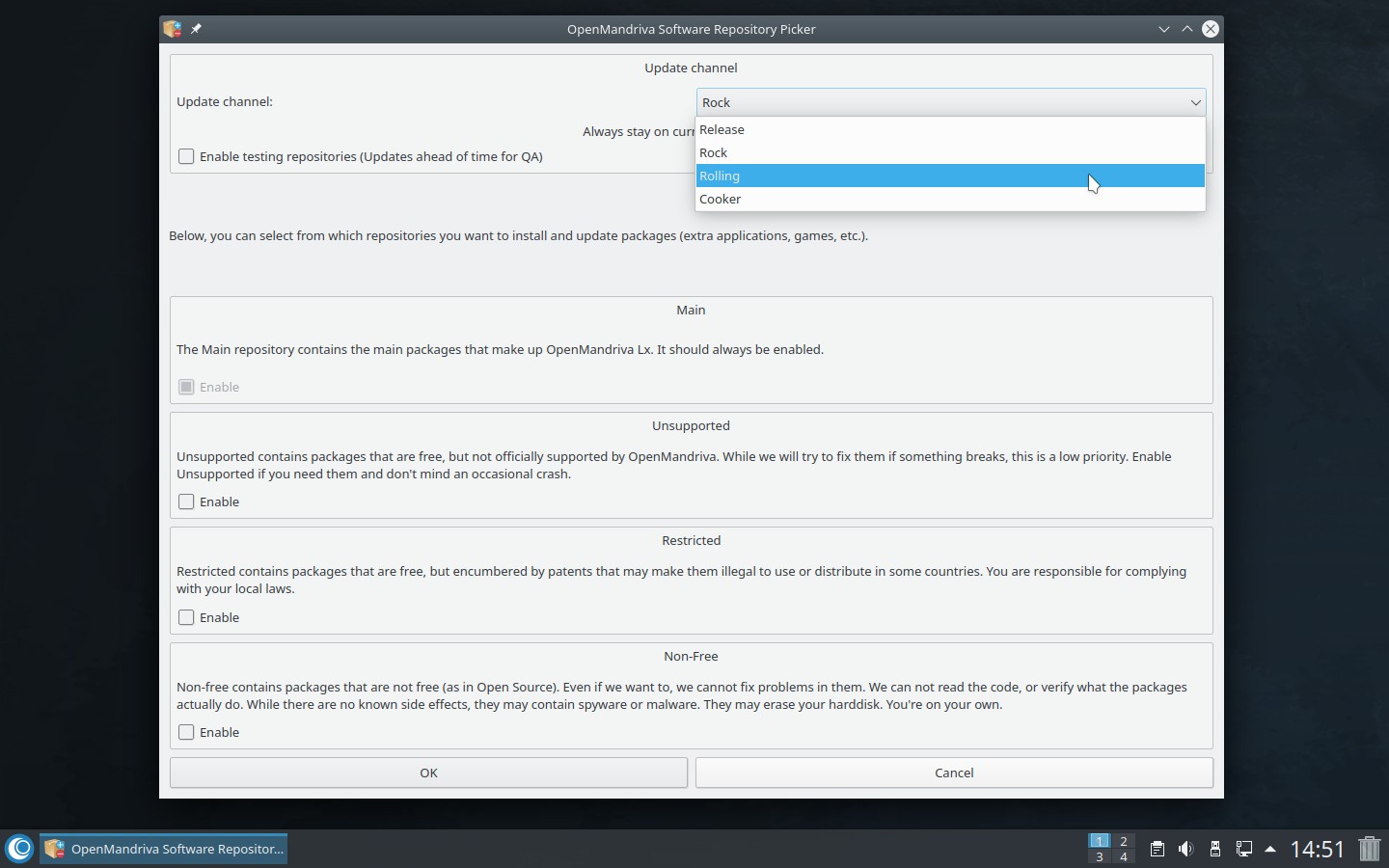Confirm settings with OK button
The image size is (1389, 868).
pos(428,773)
